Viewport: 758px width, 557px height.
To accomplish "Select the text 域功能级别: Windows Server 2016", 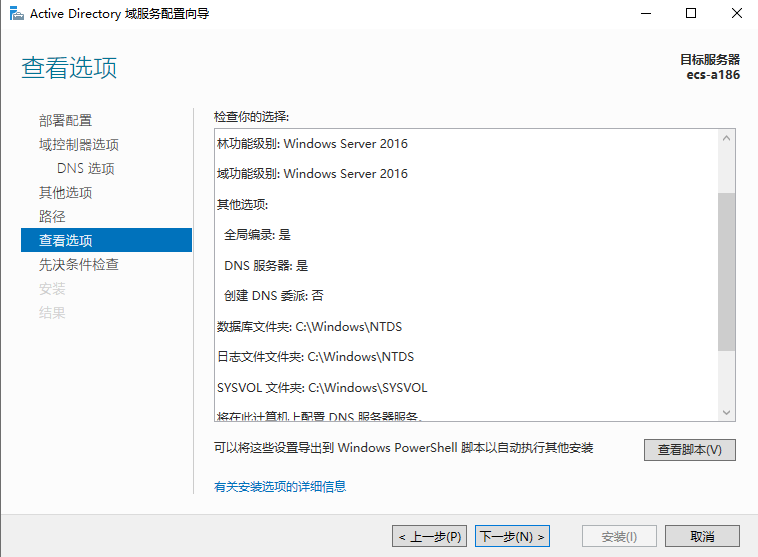I will [x=312, y=174].
